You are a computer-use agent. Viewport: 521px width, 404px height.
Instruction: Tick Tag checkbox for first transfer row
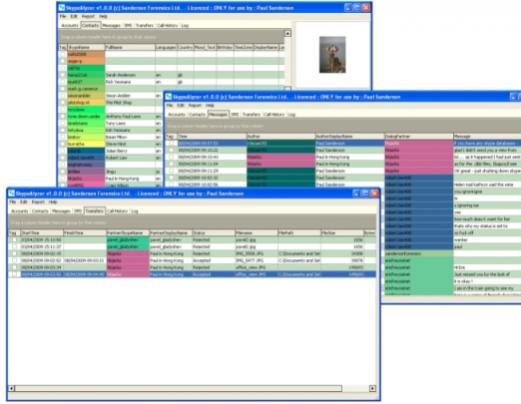(14, 240)
